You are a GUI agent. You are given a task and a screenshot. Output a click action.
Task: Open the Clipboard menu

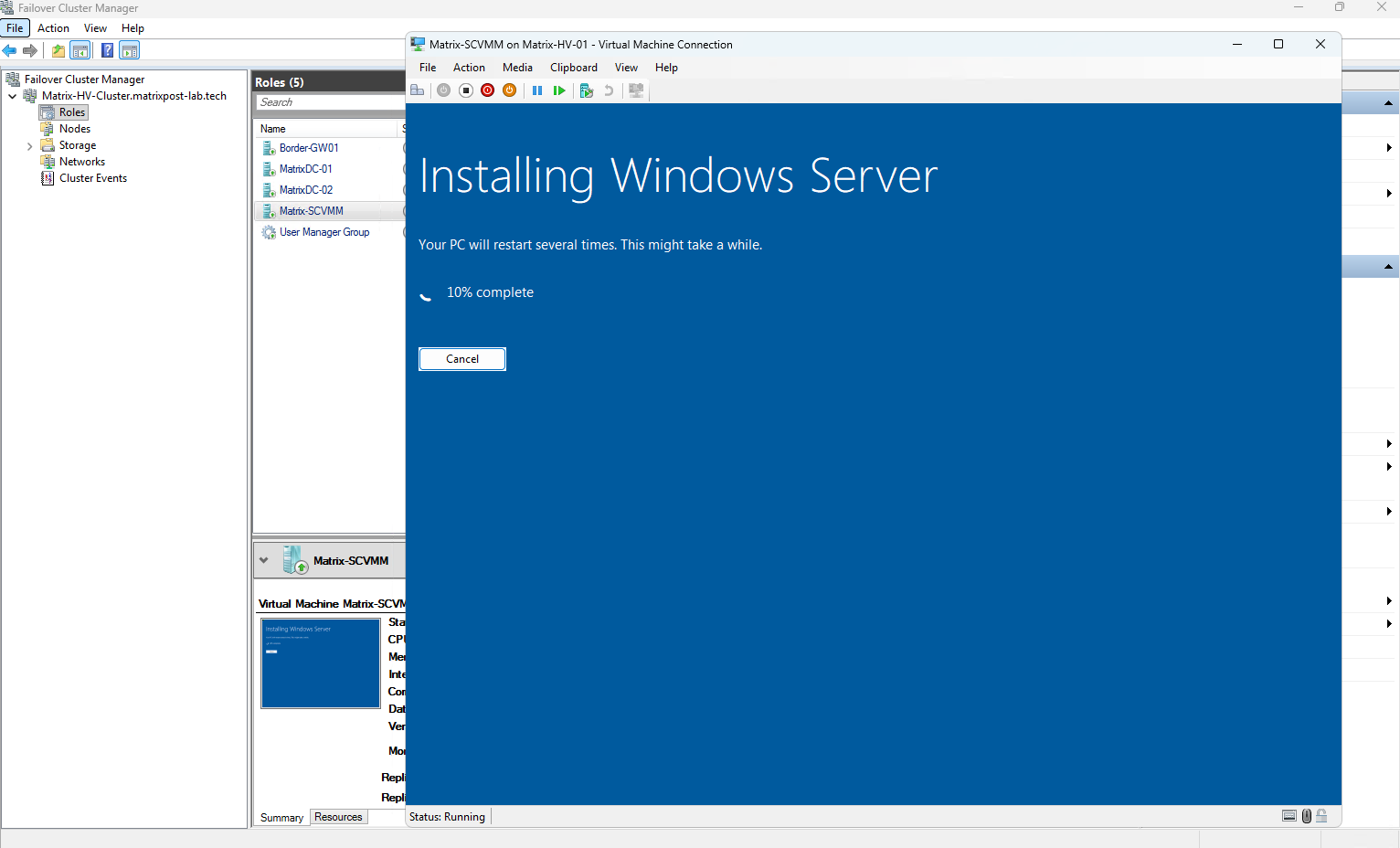coord(574,68)
